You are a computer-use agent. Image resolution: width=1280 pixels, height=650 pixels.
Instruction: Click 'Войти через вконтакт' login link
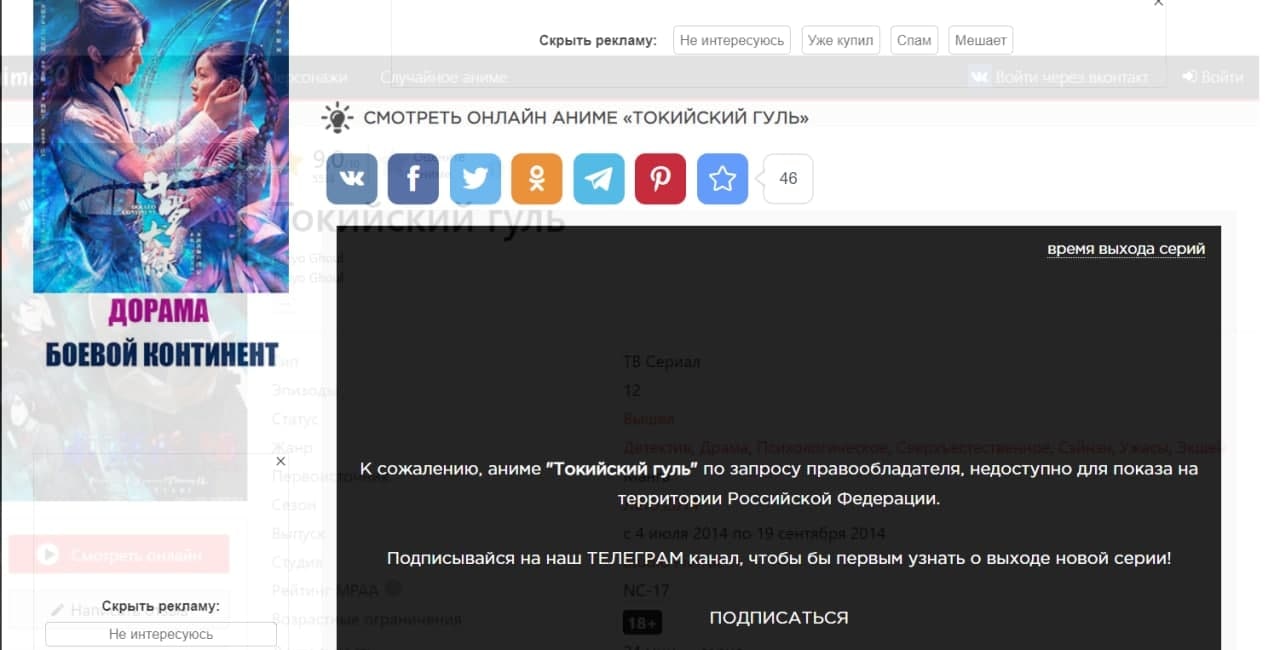[x=1059, y=77]
